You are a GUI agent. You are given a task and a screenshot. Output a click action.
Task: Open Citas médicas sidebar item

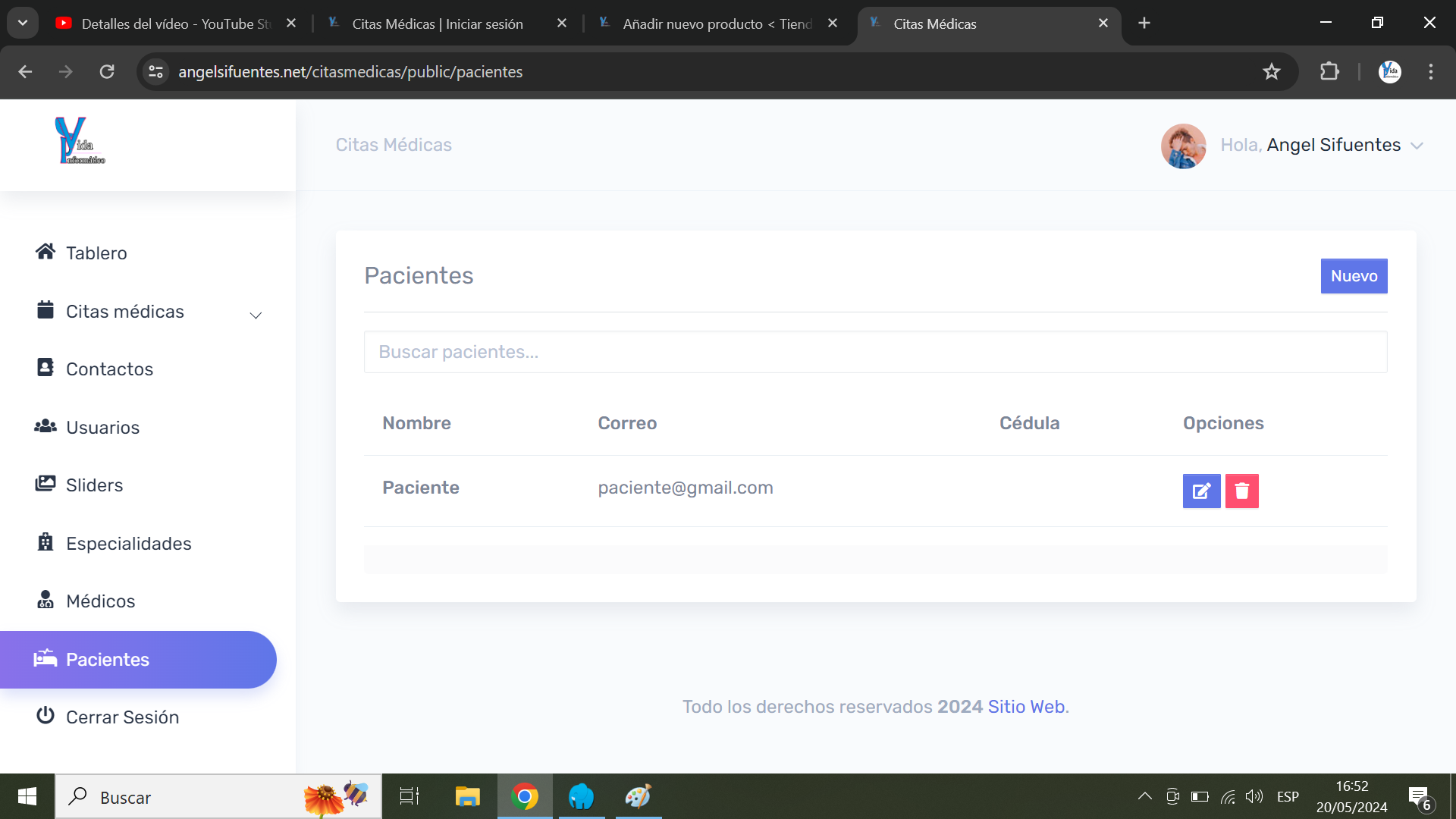[x=125, y=311]
